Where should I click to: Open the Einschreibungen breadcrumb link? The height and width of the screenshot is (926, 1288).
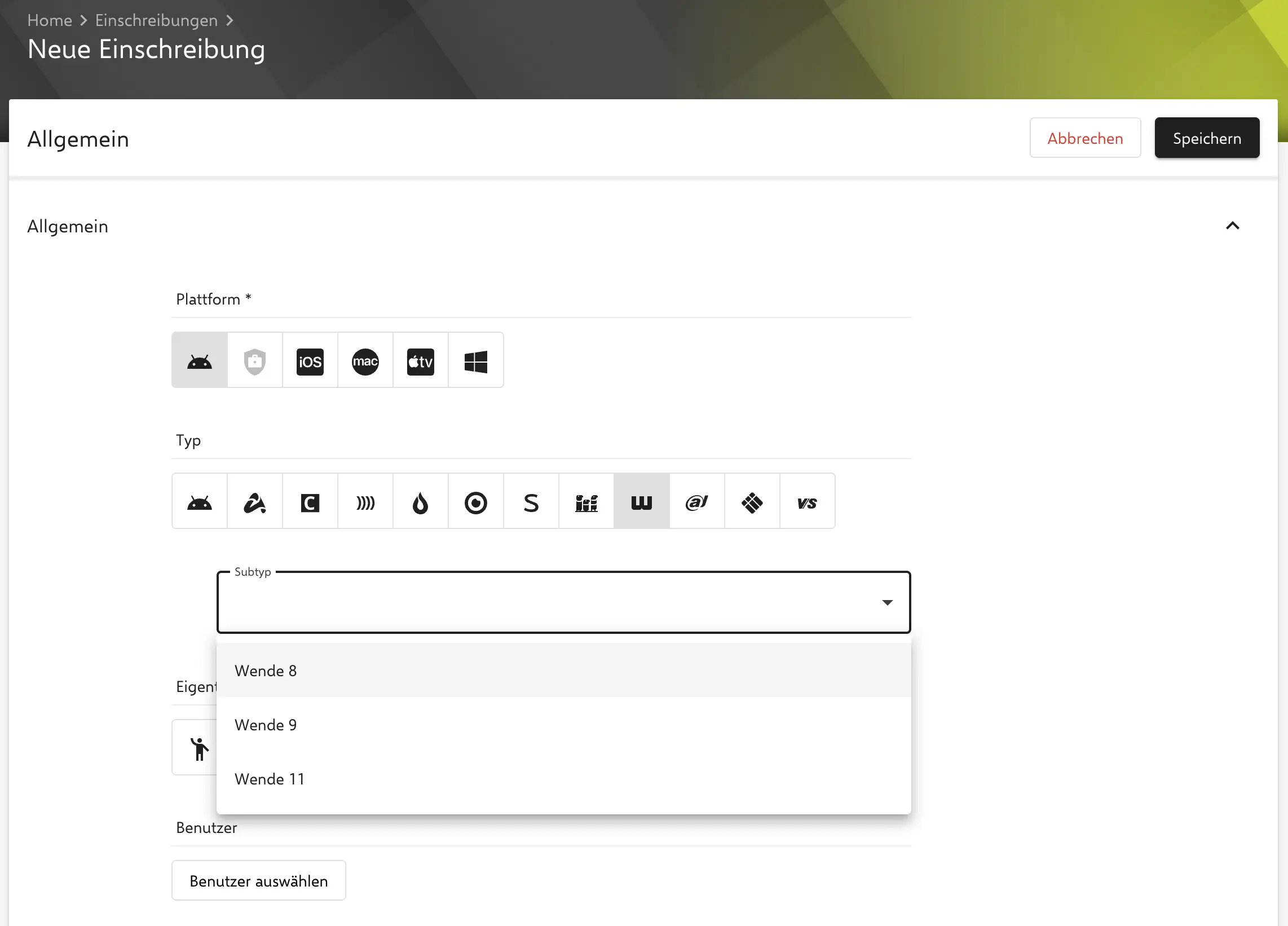pyautogui.click(x=156, y=20)
